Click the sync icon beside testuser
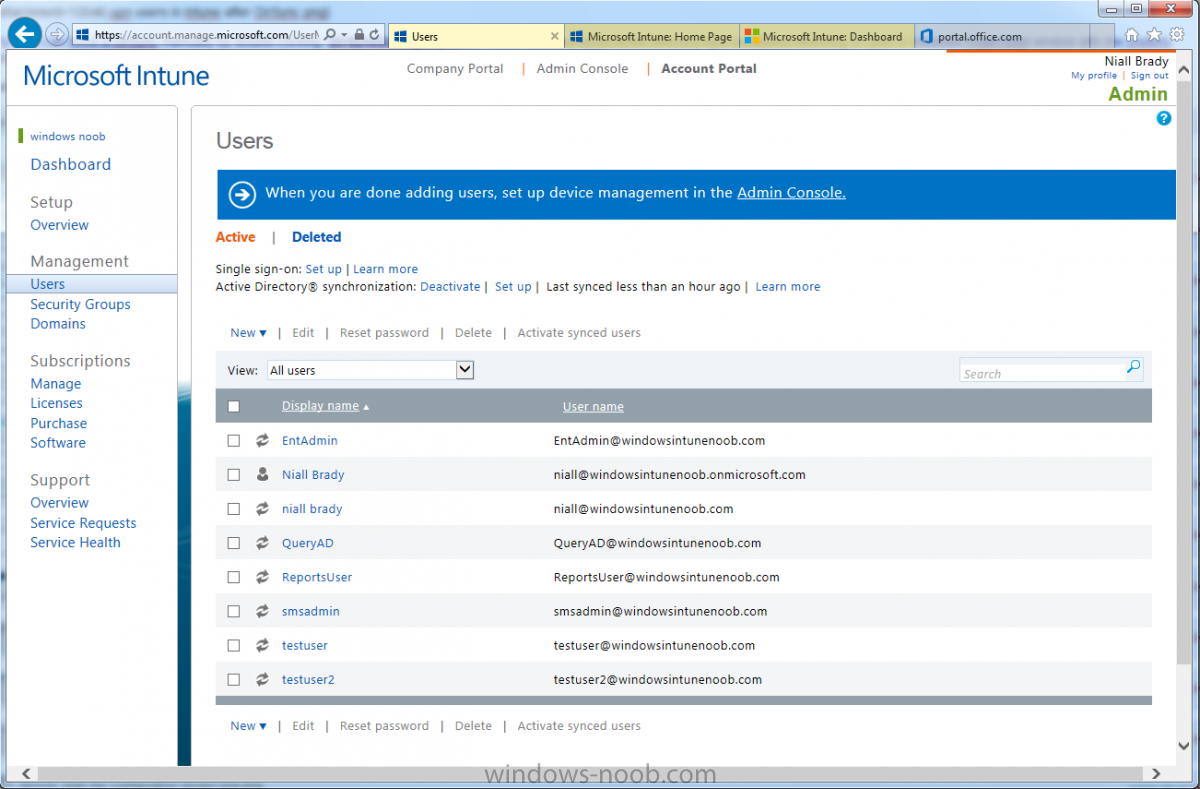 click(x=263, y=645)
